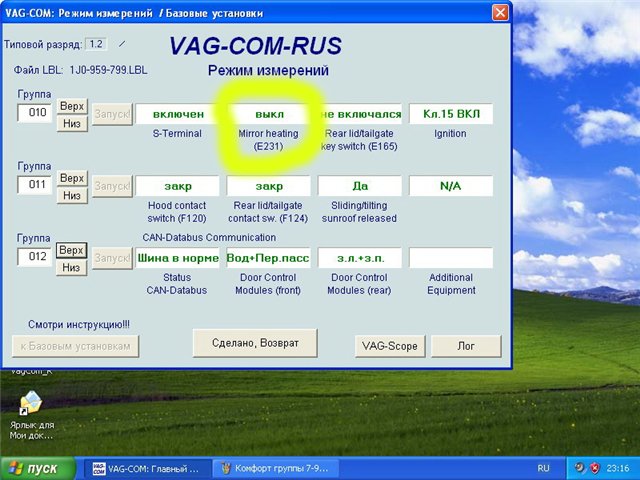
Task: Click the Запуск! button in group 011 row
Action: pos(112,186)
